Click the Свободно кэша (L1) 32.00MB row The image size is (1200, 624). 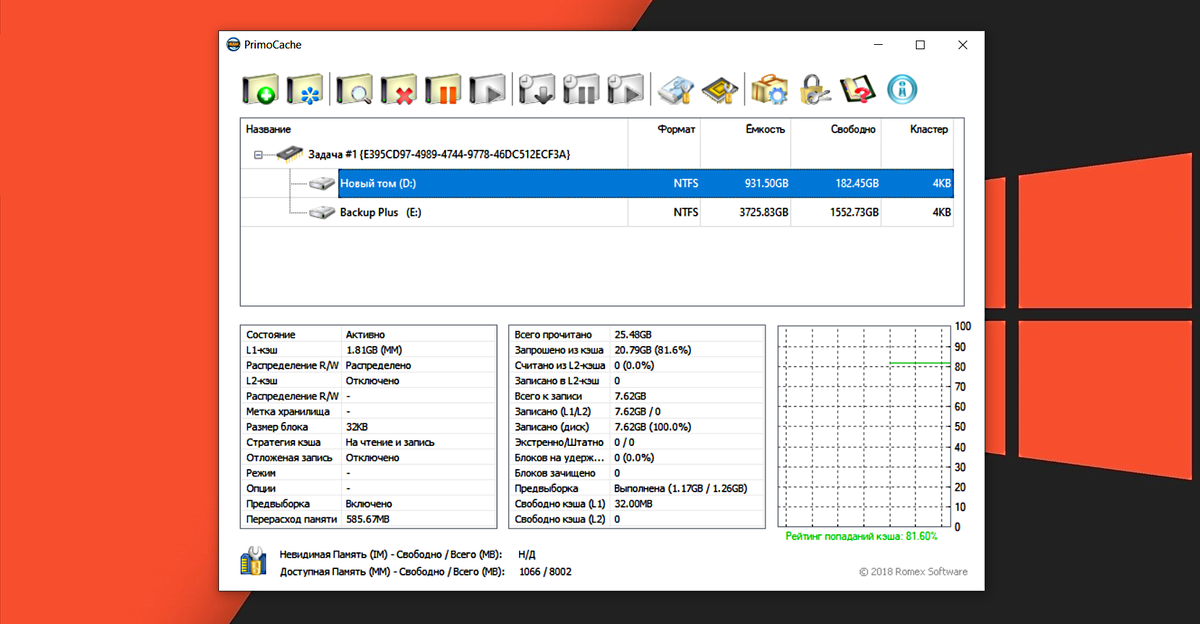[638, 503]
